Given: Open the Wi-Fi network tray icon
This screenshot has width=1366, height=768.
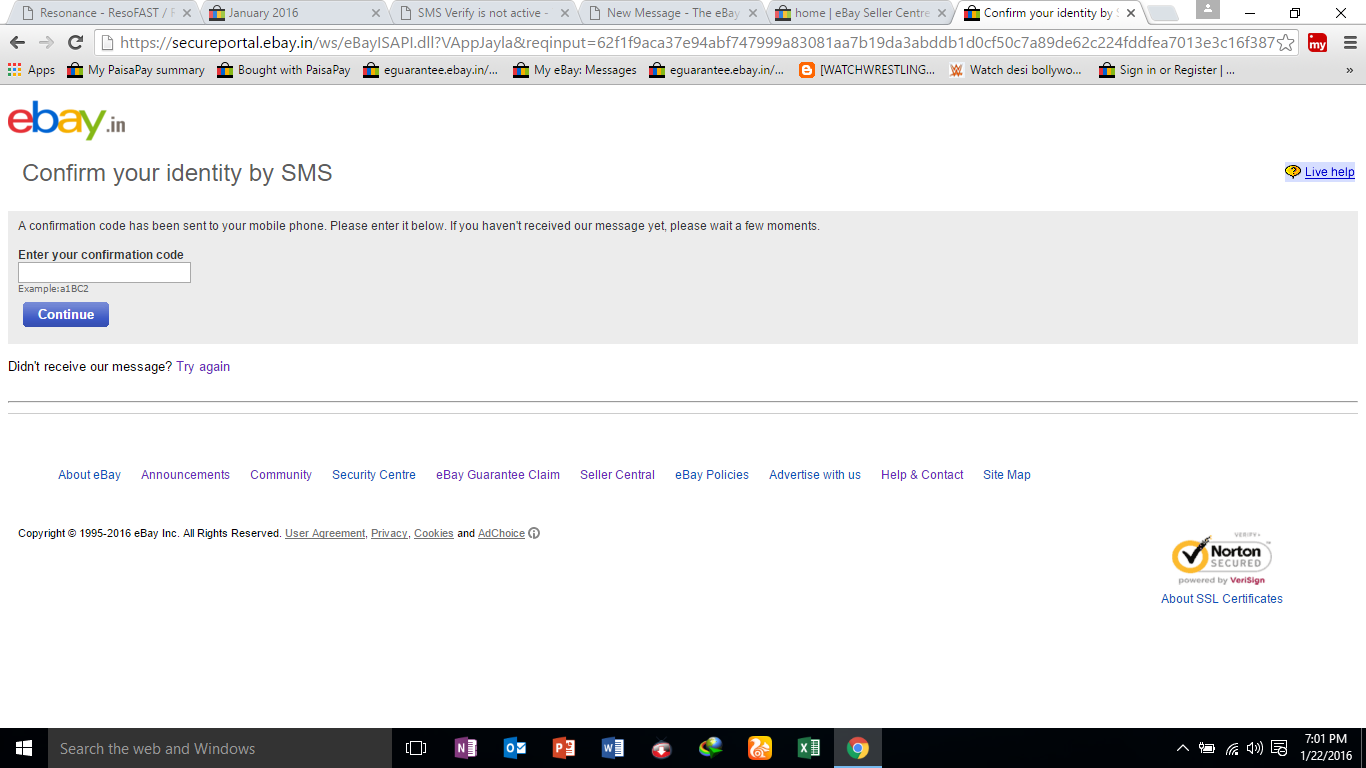Looking at the screenshot, I should (x=1232, y=748).
